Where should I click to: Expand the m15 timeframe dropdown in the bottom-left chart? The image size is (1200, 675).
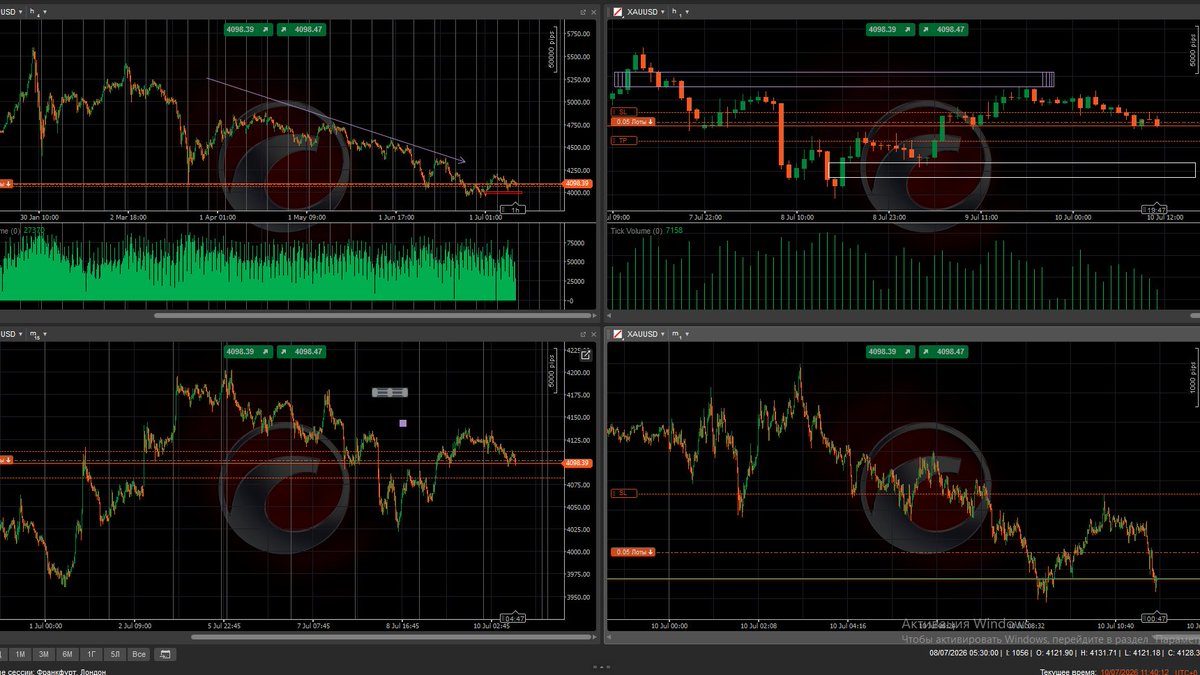click(x=38, y=334)
